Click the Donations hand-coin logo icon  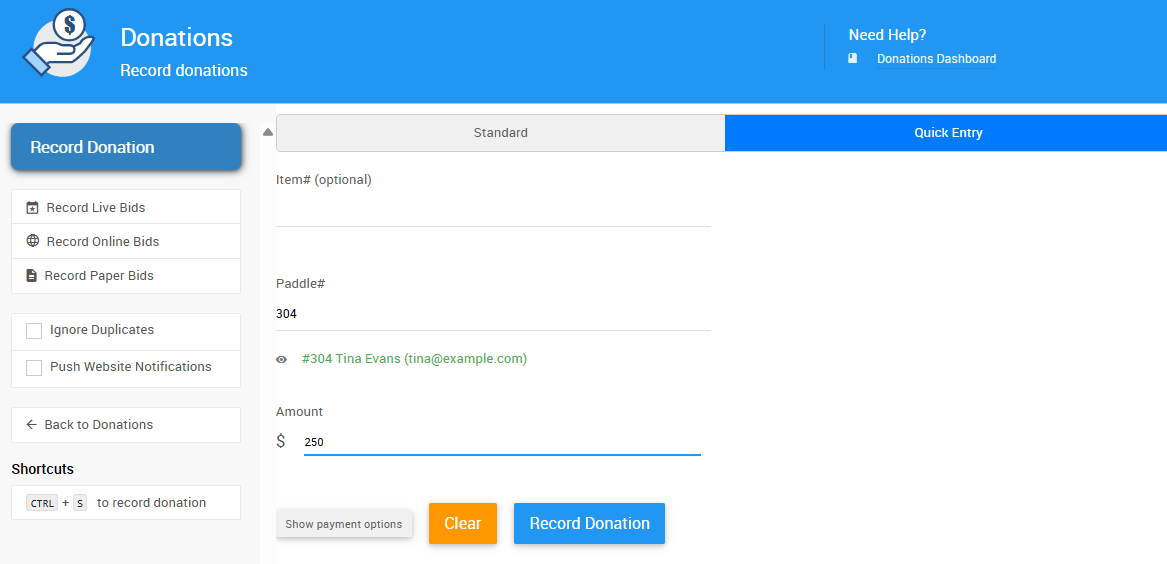click(x=60, y=43)
